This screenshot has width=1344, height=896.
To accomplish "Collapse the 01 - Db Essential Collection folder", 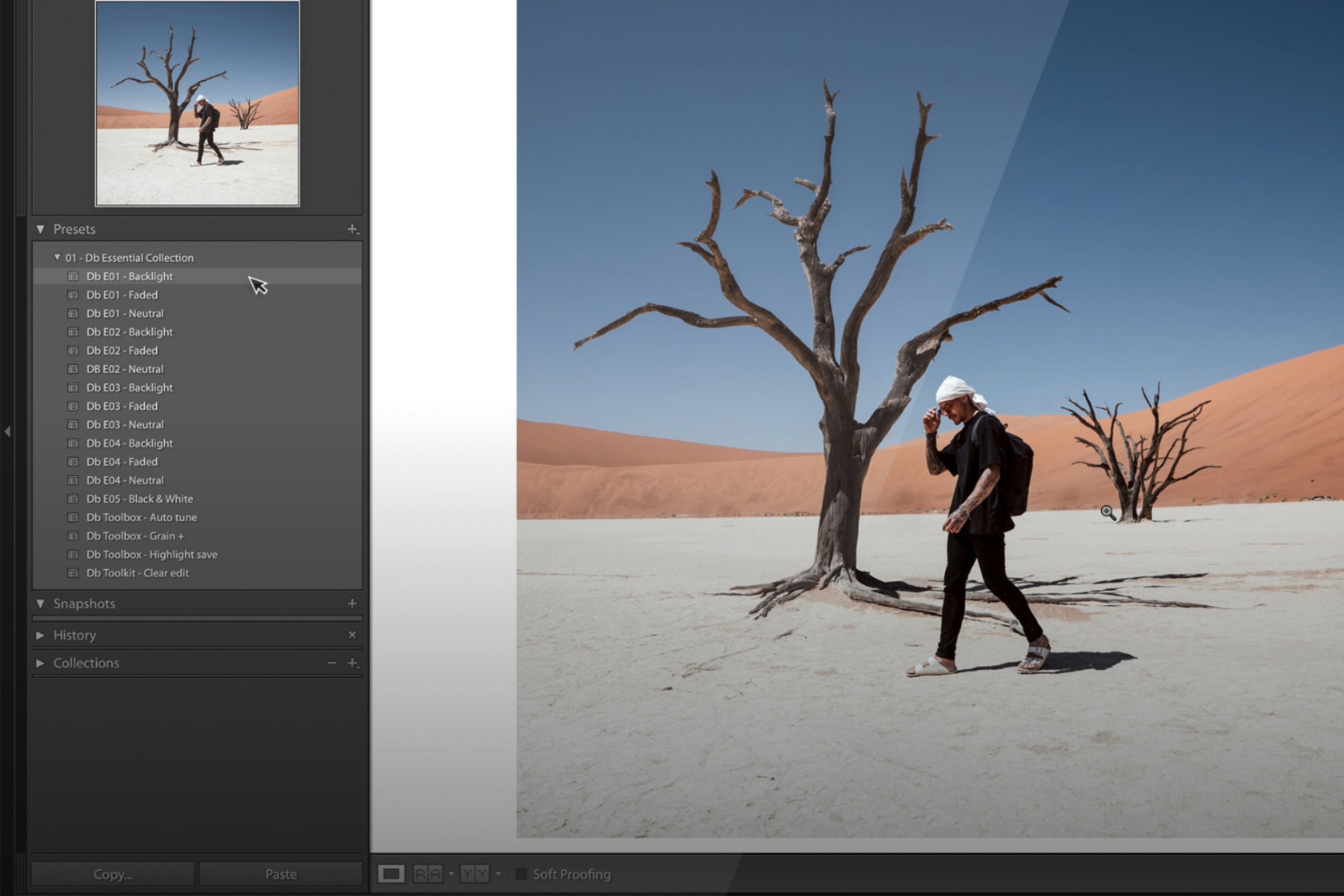I will pos(57,258).
